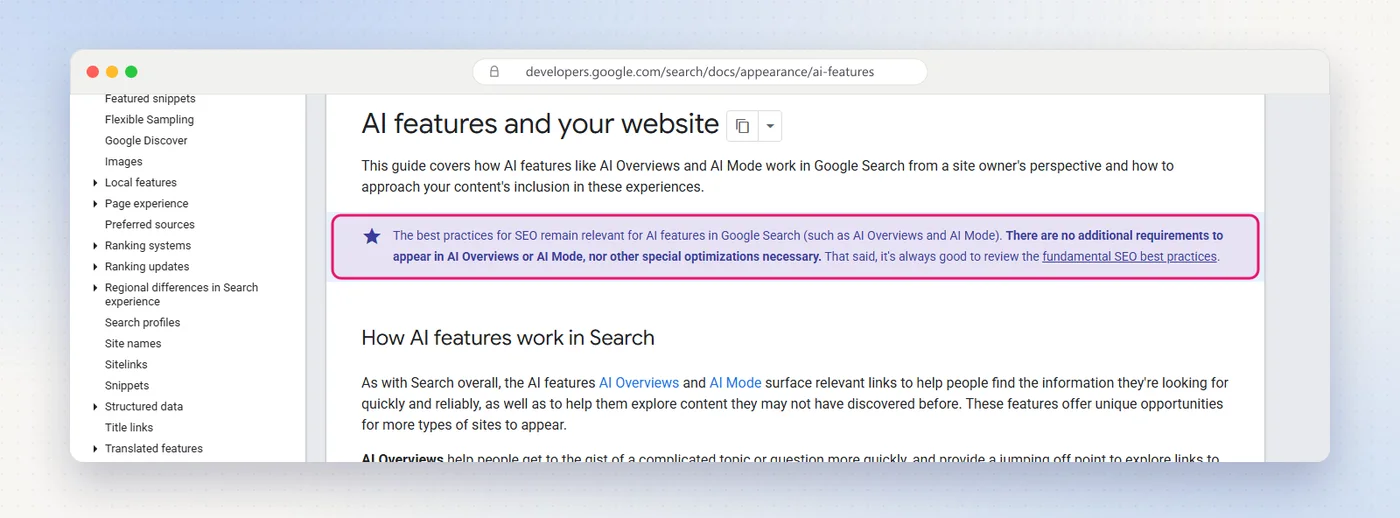This screenshot has height=518, width=1400.
Task: Follow the AI Overviews link
Action: [639, 383]
